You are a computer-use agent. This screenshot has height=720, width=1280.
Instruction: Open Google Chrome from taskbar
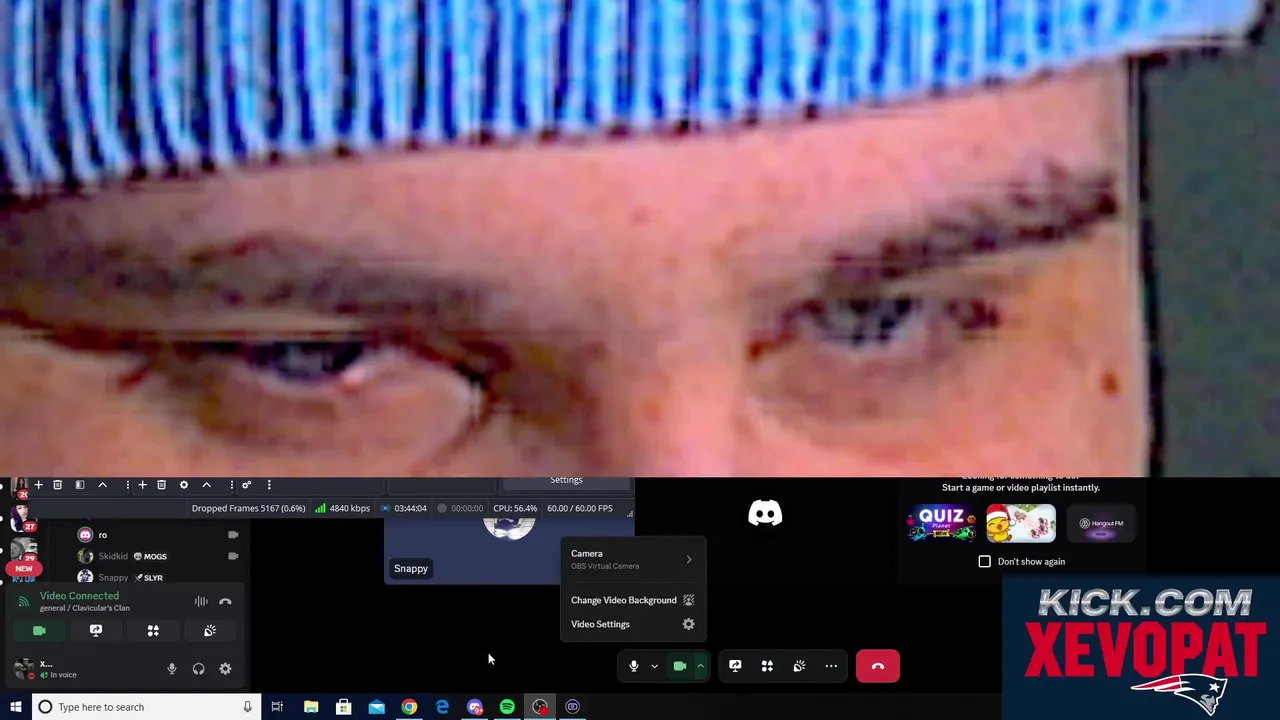point(409,707)
